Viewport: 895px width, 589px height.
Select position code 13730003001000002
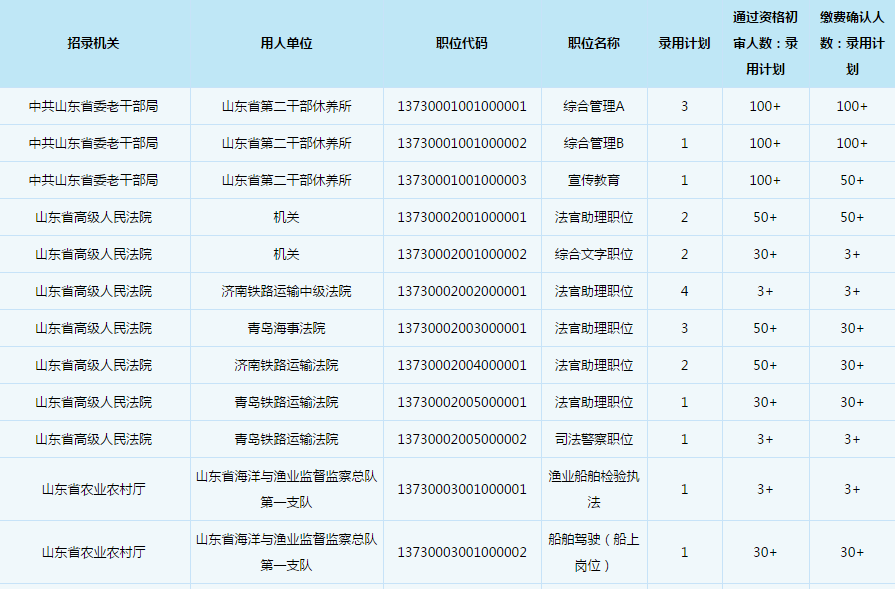(x=462, y=552)
